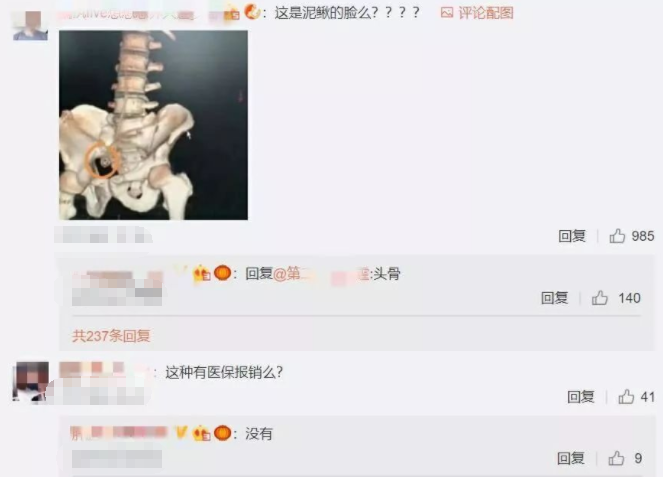The width and height of the screenshot is (663, 477).
Task: Enlarge the pelvis CT scan image
Action: coord(153,125)
